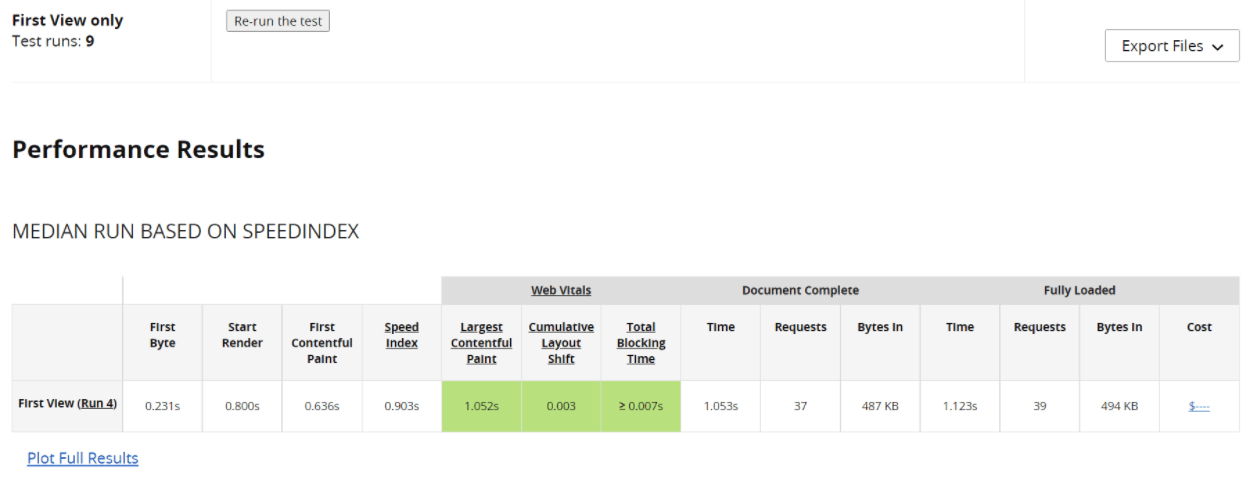1250x487 pixels.
Task: Click the Median Run Based on SpeedIndex heading
Action: coord(185,232)
